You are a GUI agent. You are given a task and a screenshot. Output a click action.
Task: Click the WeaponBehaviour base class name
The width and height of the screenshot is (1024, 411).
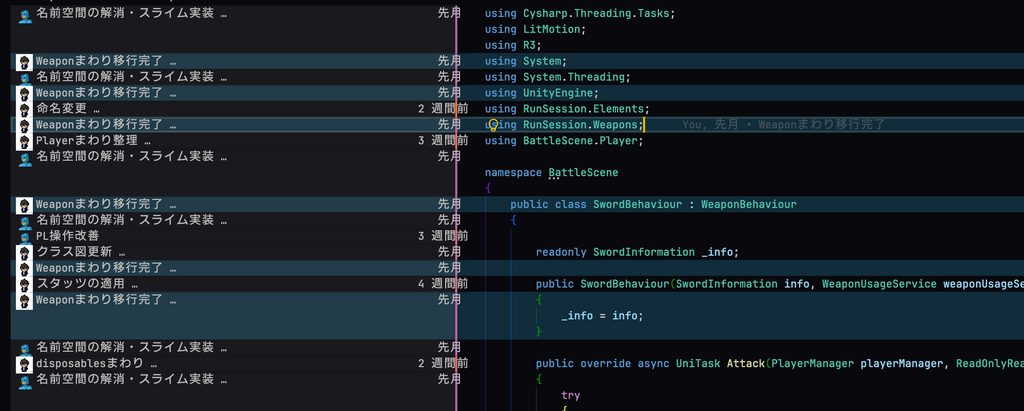click(x=748, y=204)
